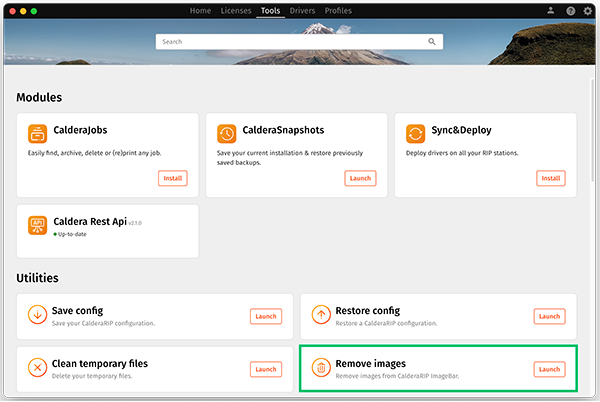This screenshot has width=600, height=402.
Task: Launch the Remove images utility
Action: point(549,369)
